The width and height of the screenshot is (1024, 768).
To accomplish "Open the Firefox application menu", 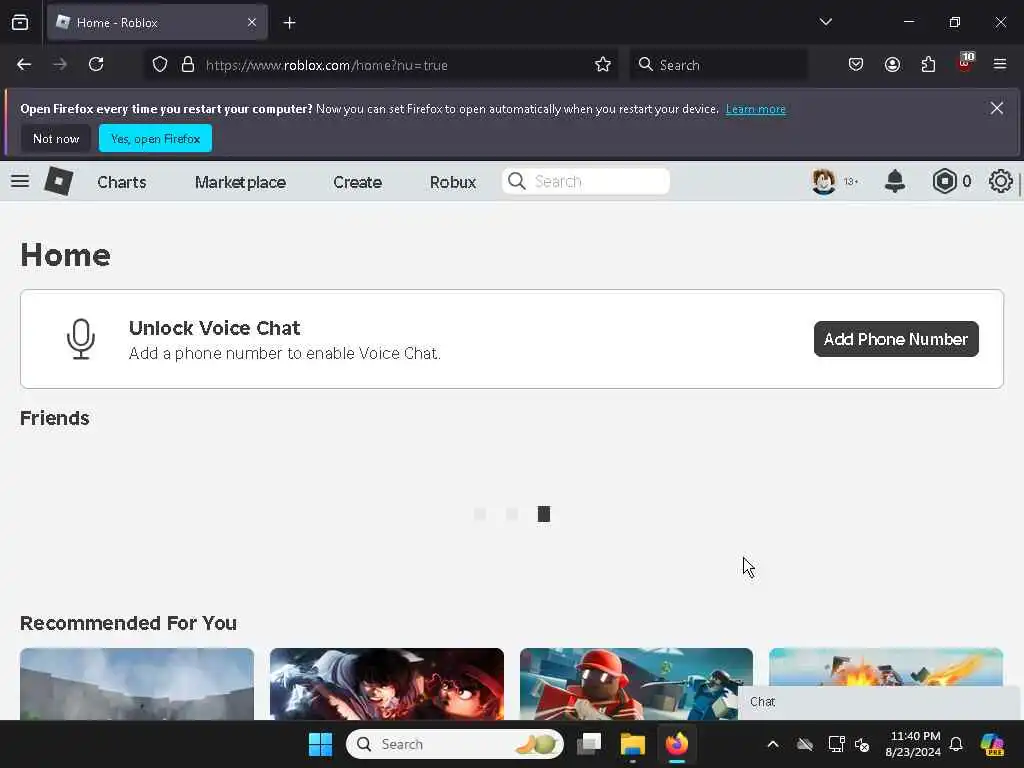I will click(1000, 64).
